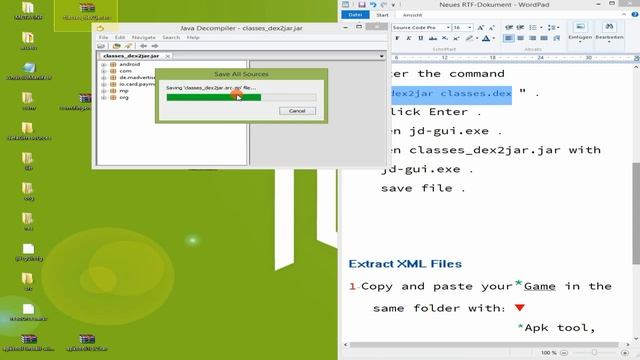Viewport: 640px width, 360px height.
Task: Click the WordPad zoom slider
Action: coord(594,353)
